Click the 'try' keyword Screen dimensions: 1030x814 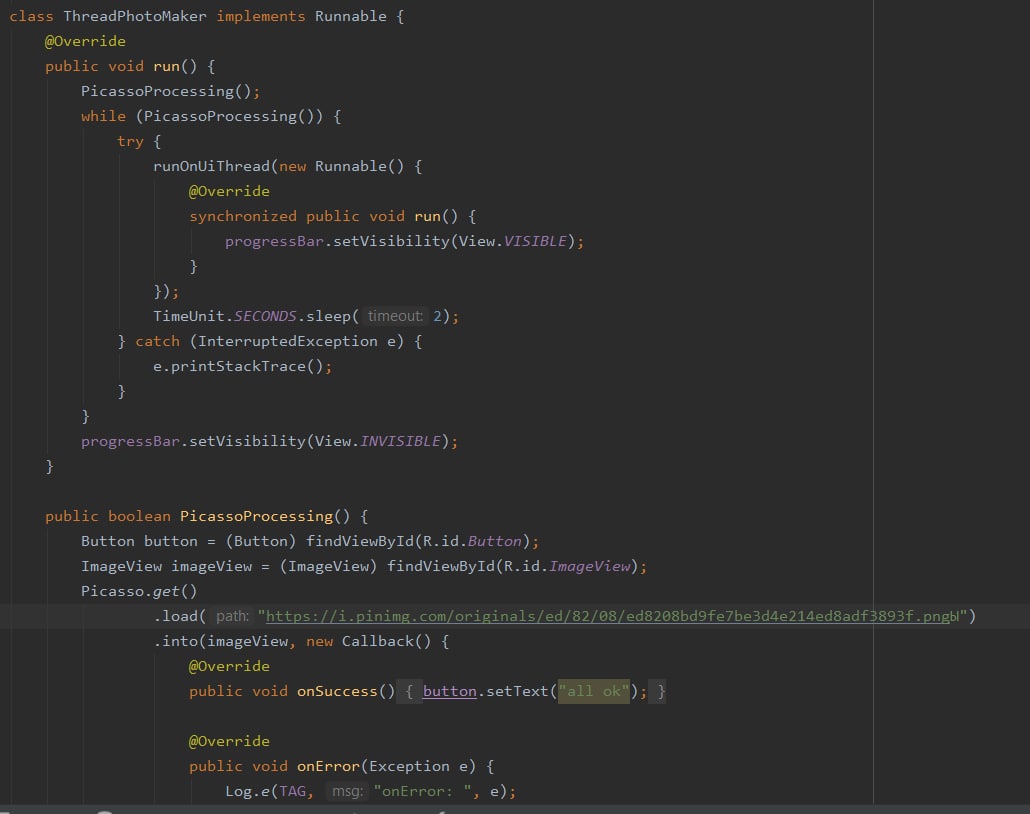tap(130, 141)
